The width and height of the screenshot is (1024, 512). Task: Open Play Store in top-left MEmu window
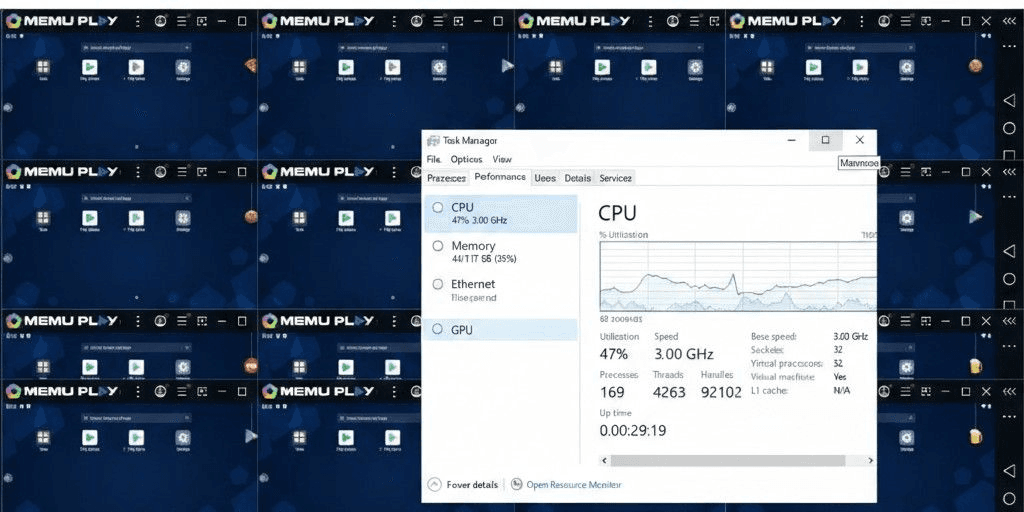click(x=89, y=67)
